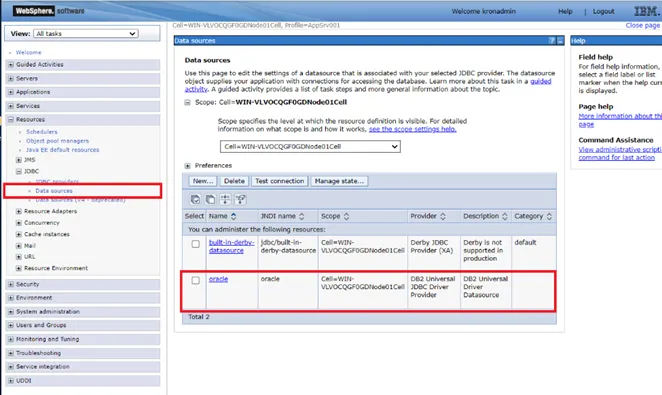This screenshot has width=662, height=395.
Task: Click the Select All Items toolbar icon
Action: 195,199
